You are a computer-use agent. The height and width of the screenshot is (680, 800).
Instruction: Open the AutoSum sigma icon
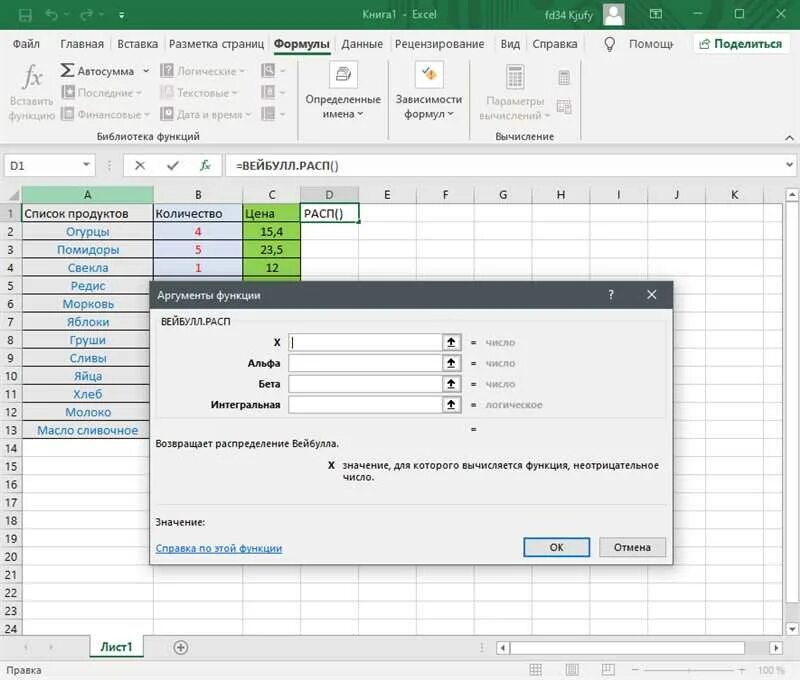pos(67,70)
